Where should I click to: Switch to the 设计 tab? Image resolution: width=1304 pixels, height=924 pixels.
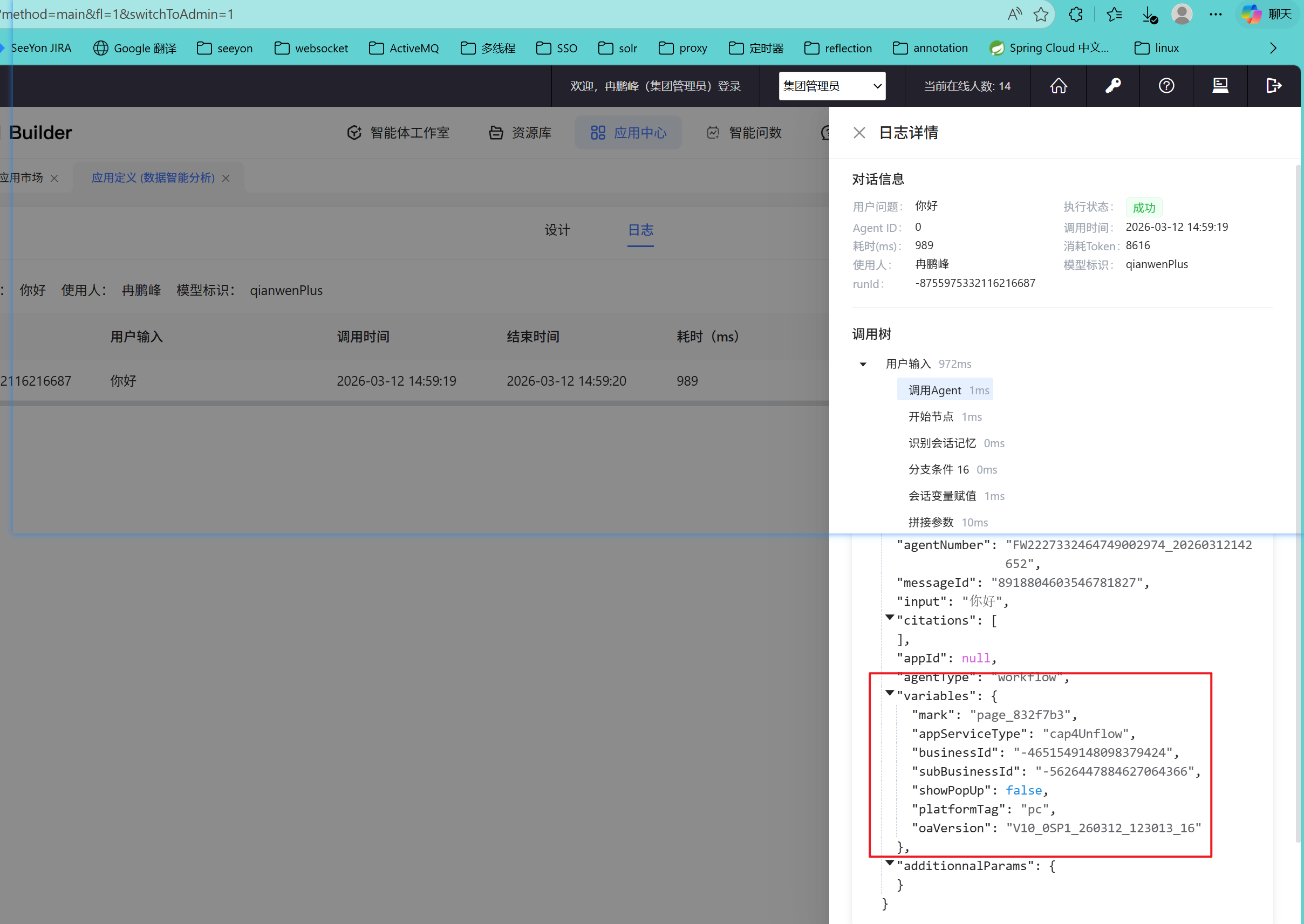click(557, 230)
